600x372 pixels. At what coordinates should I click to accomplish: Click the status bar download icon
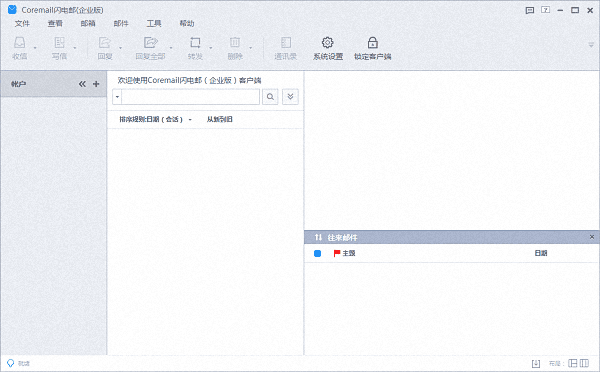pos(536,363)
